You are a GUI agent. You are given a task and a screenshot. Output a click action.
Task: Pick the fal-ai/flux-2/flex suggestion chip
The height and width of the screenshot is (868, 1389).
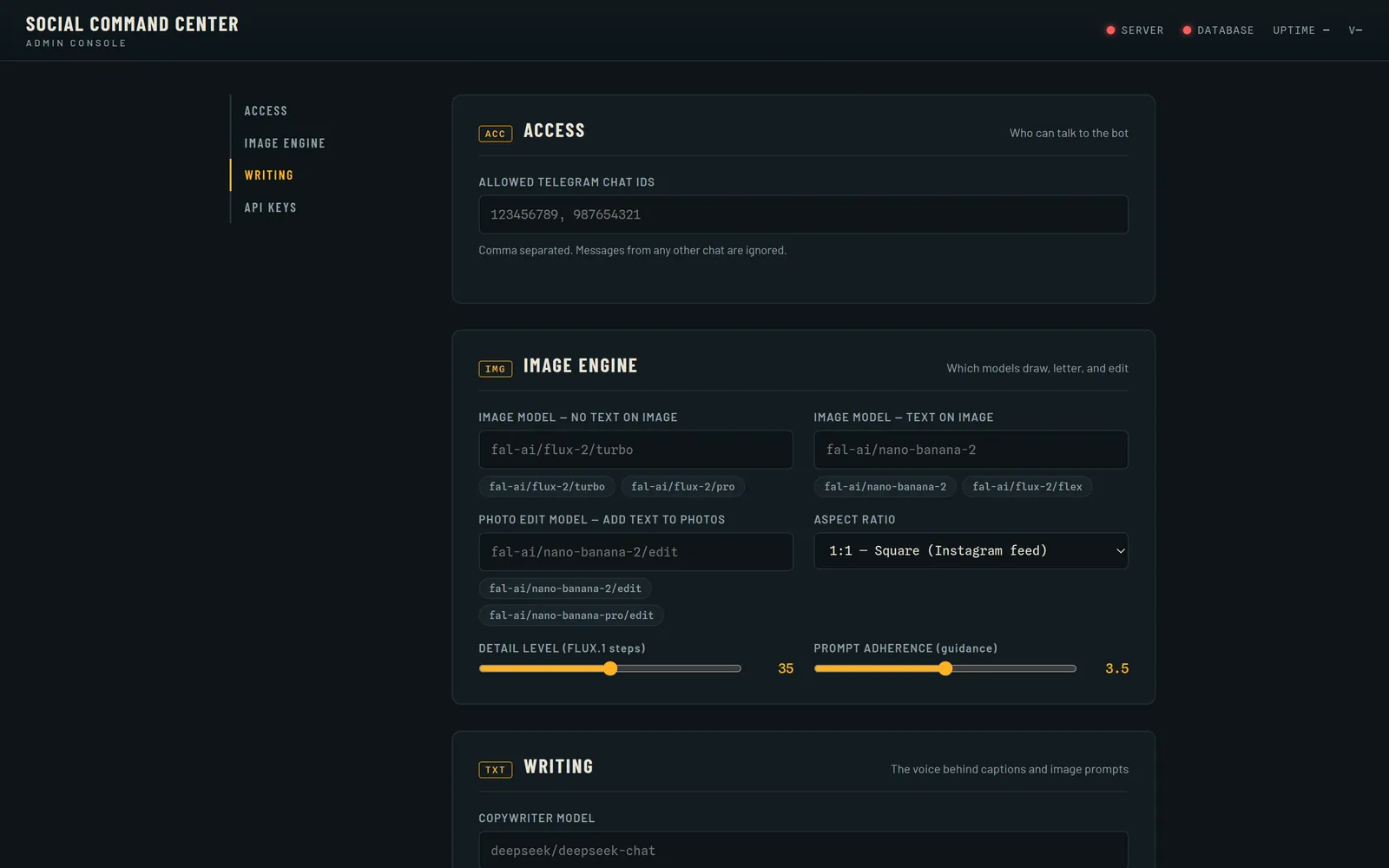1027,487
